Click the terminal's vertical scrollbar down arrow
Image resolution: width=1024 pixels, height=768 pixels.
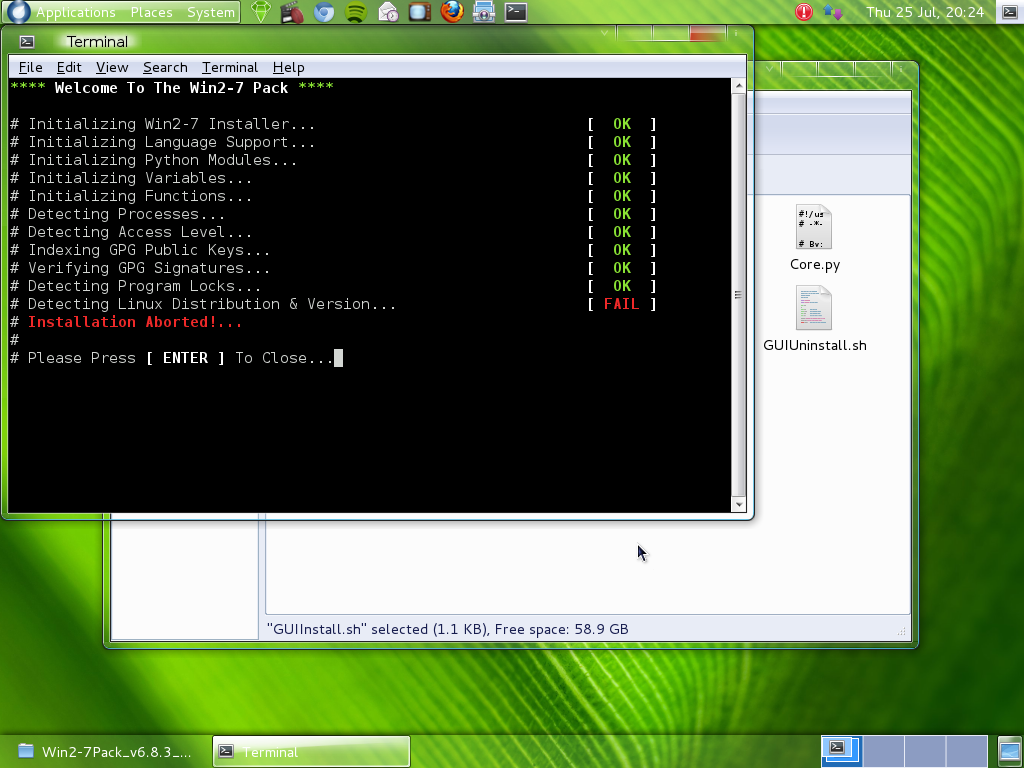coord(739,505)
